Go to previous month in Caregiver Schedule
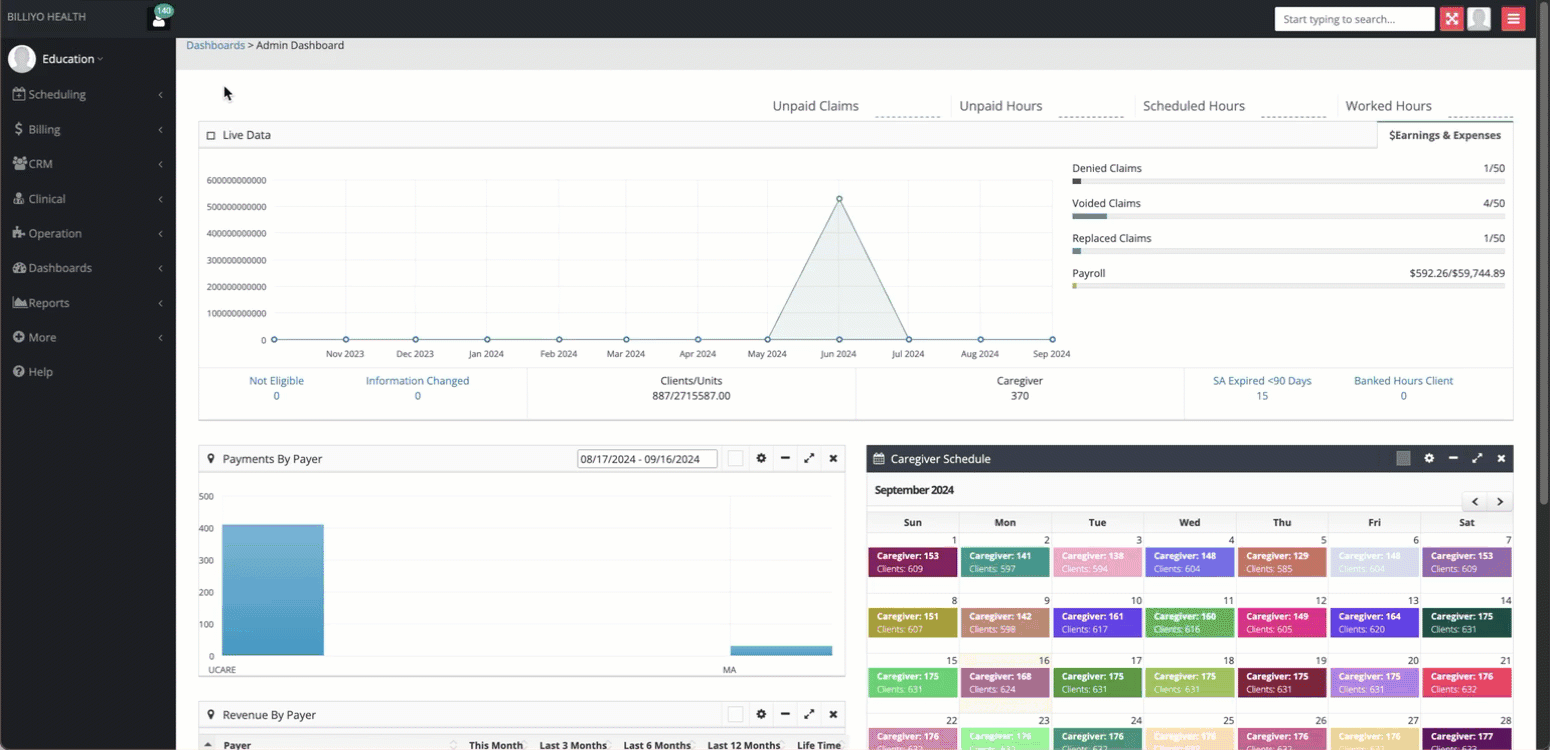The height and width of the screenshot is (750, 1550). [1475, 502]
